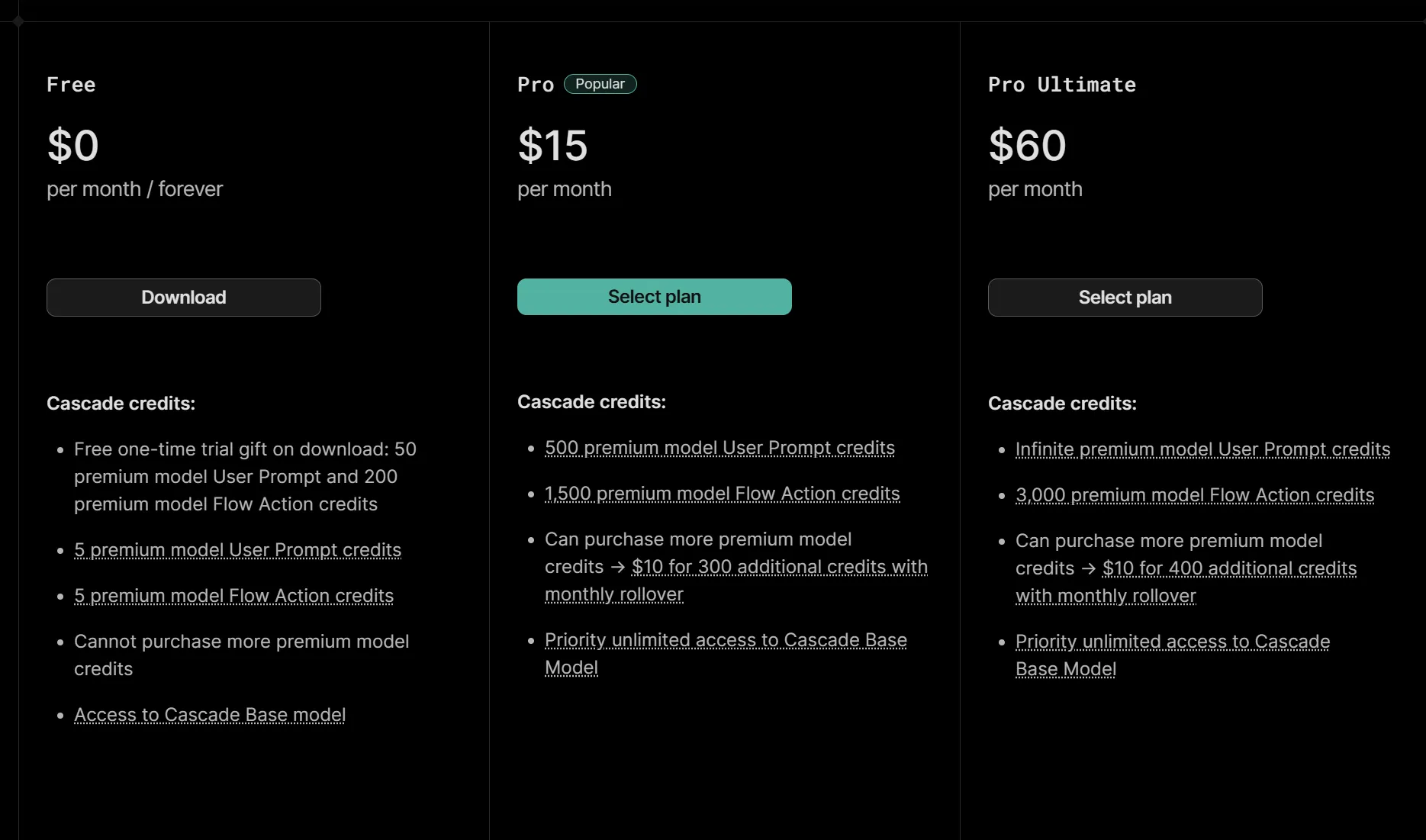
Task: Click the $0 price of the Free plan
Action: tap(73, 145)
